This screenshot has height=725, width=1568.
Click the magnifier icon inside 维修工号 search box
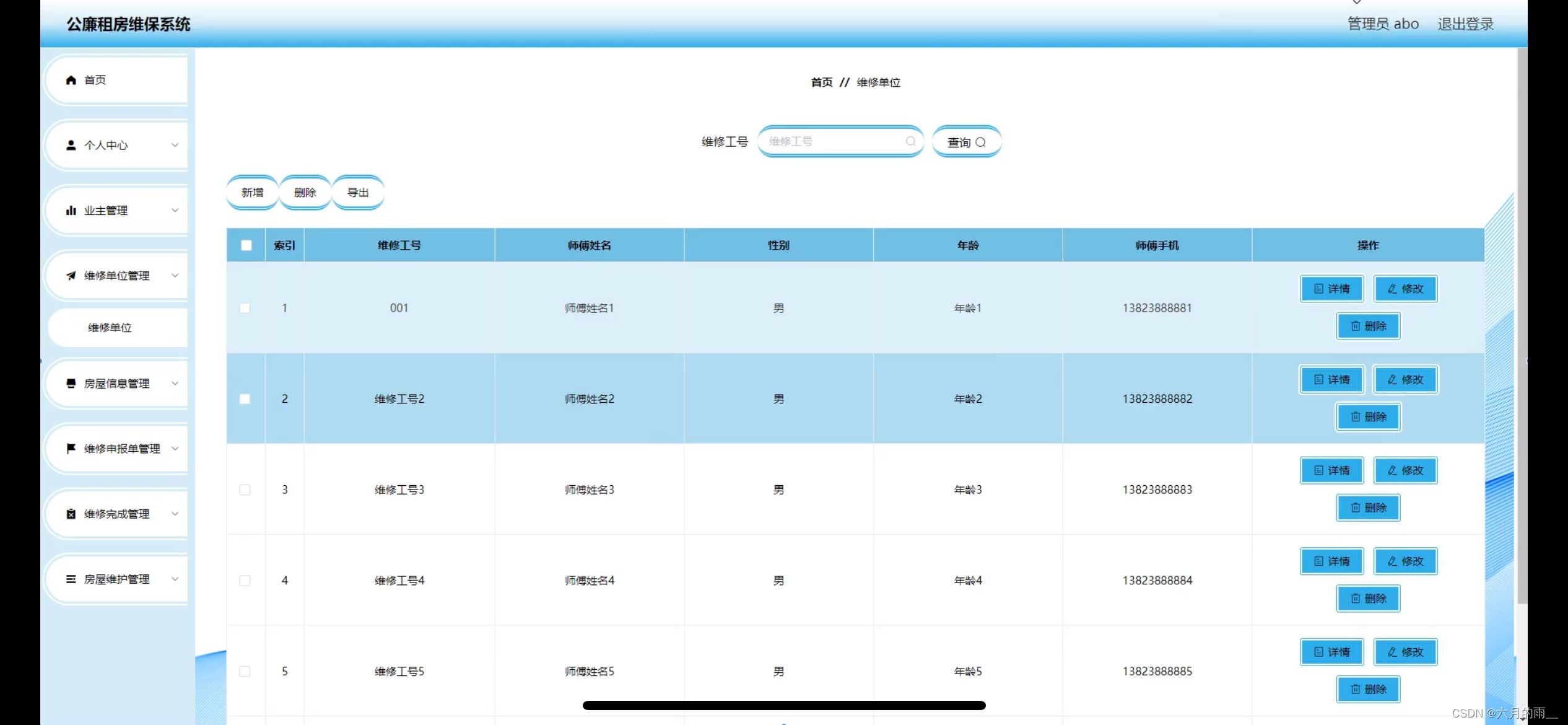(910, 141)
